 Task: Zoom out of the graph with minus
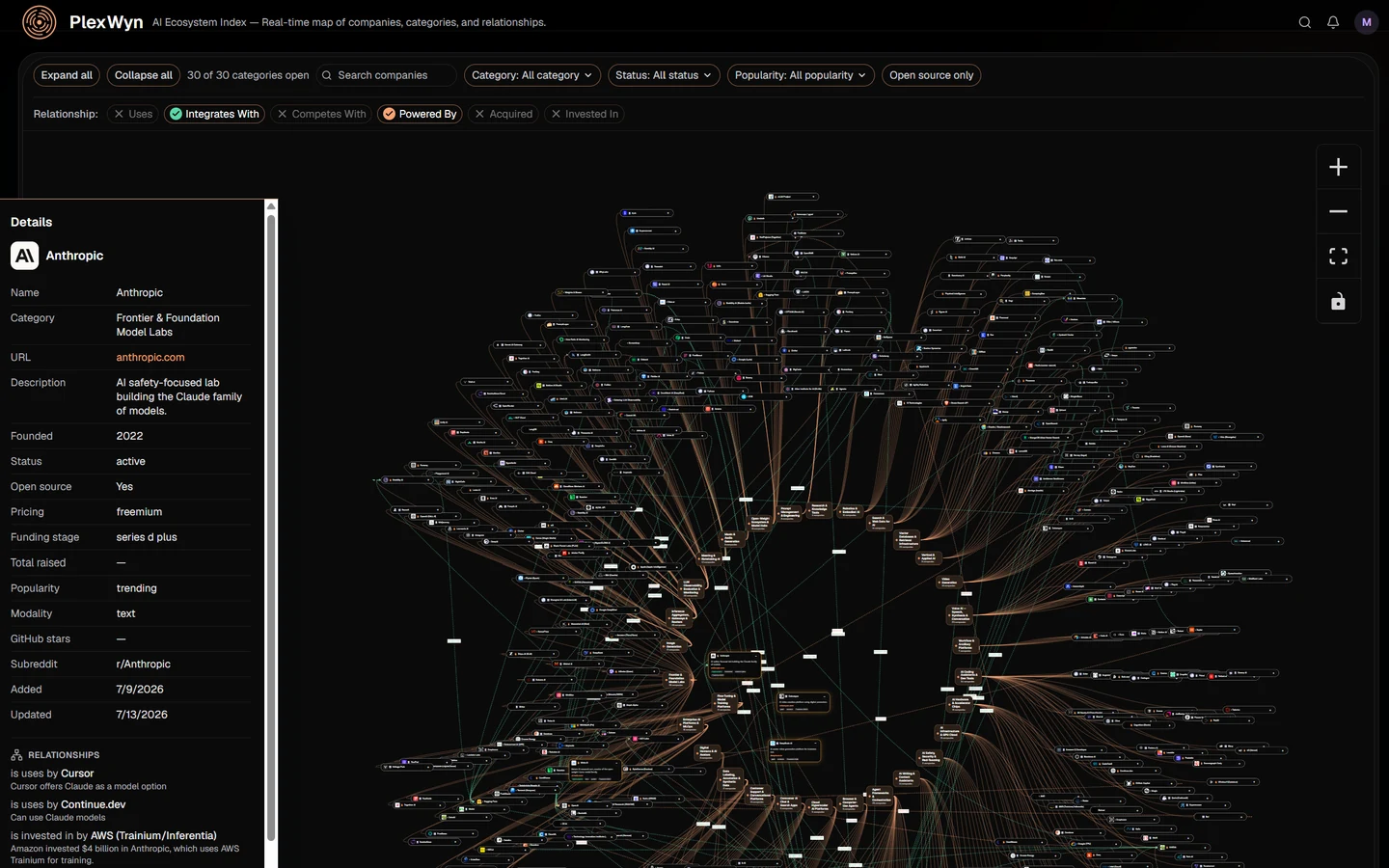pyautogui.click(x=1338, y=211)
